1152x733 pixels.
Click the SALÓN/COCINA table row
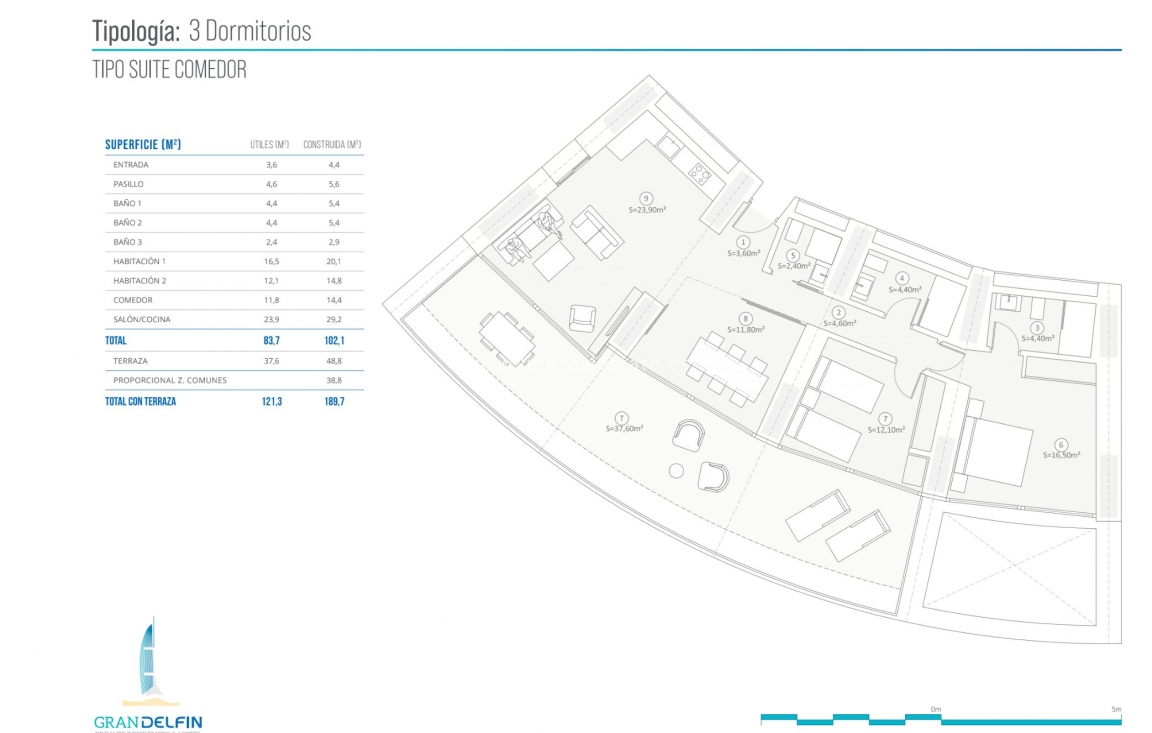[x=233, y=319]
